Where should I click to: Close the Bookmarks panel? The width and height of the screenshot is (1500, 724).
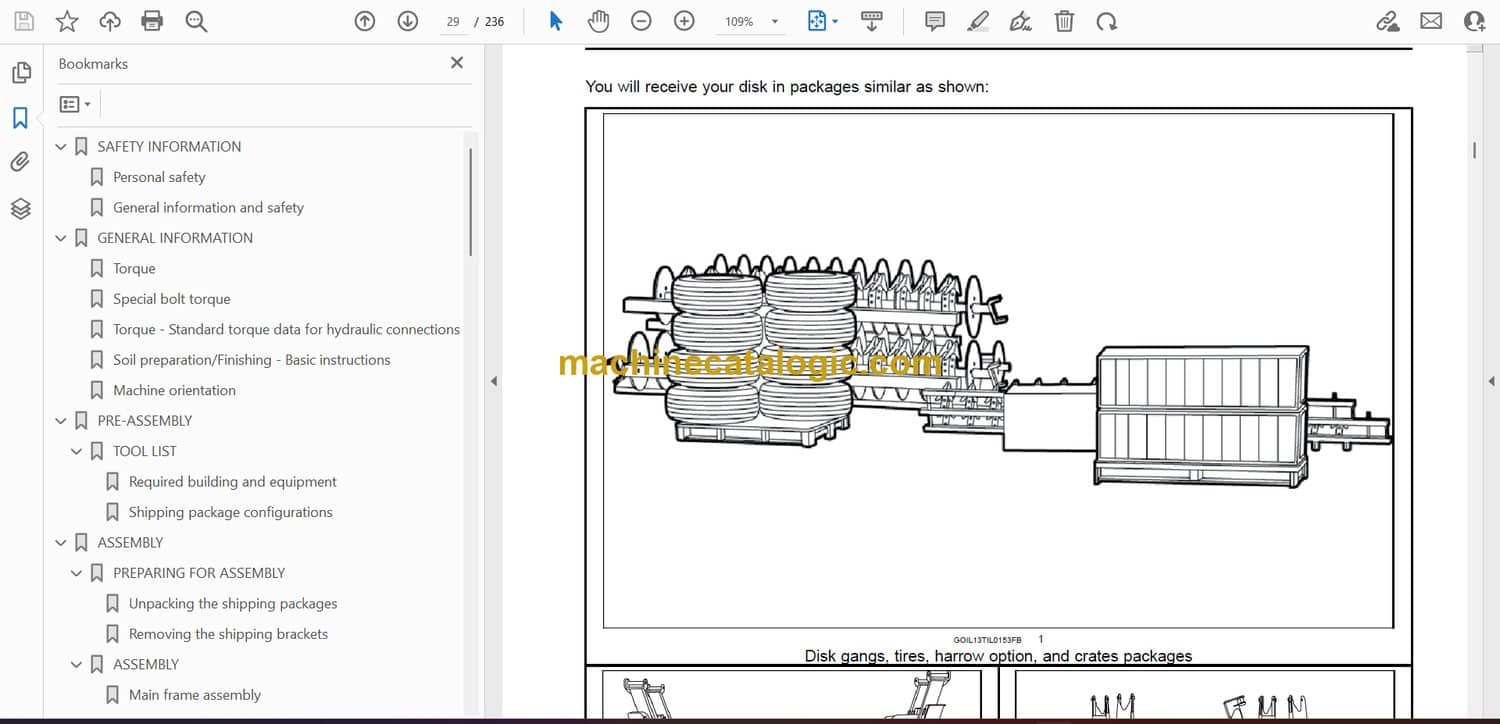(457, 63)
